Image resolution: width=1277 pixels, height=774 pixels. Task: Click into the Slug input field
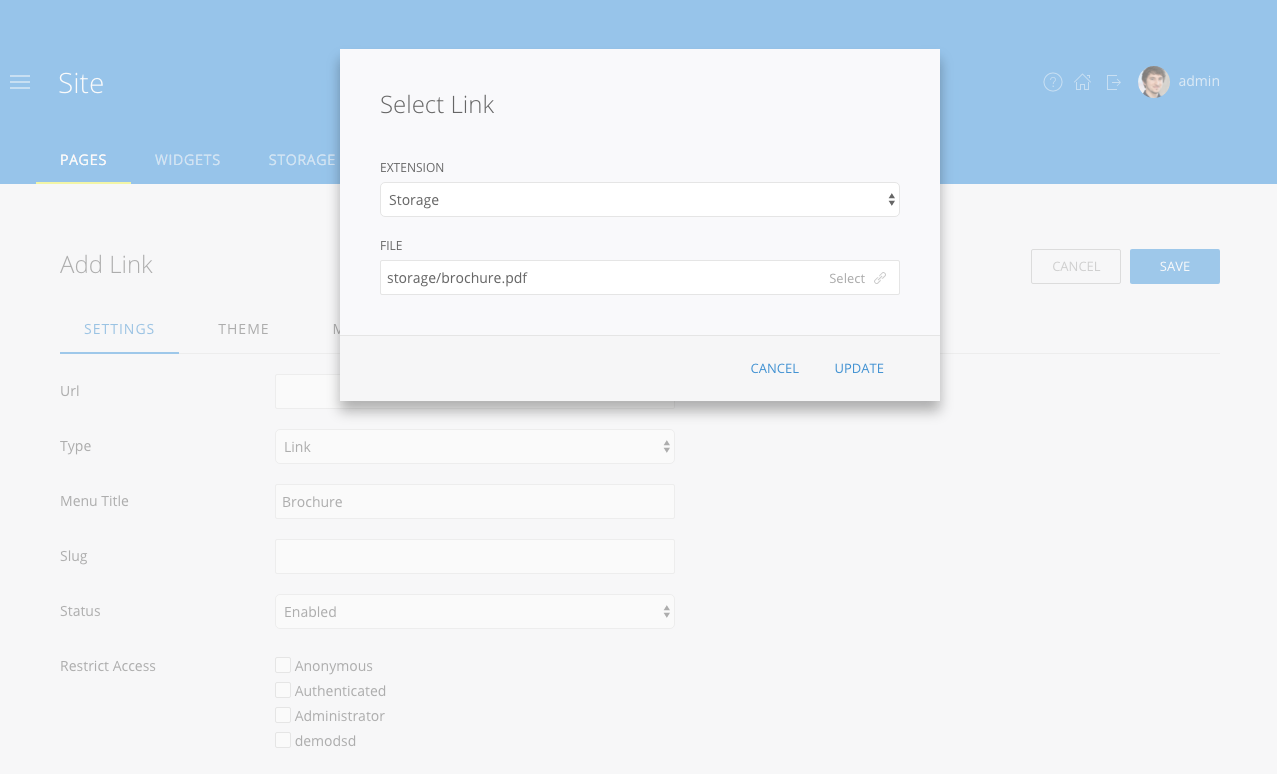click(x=474, y=557)
